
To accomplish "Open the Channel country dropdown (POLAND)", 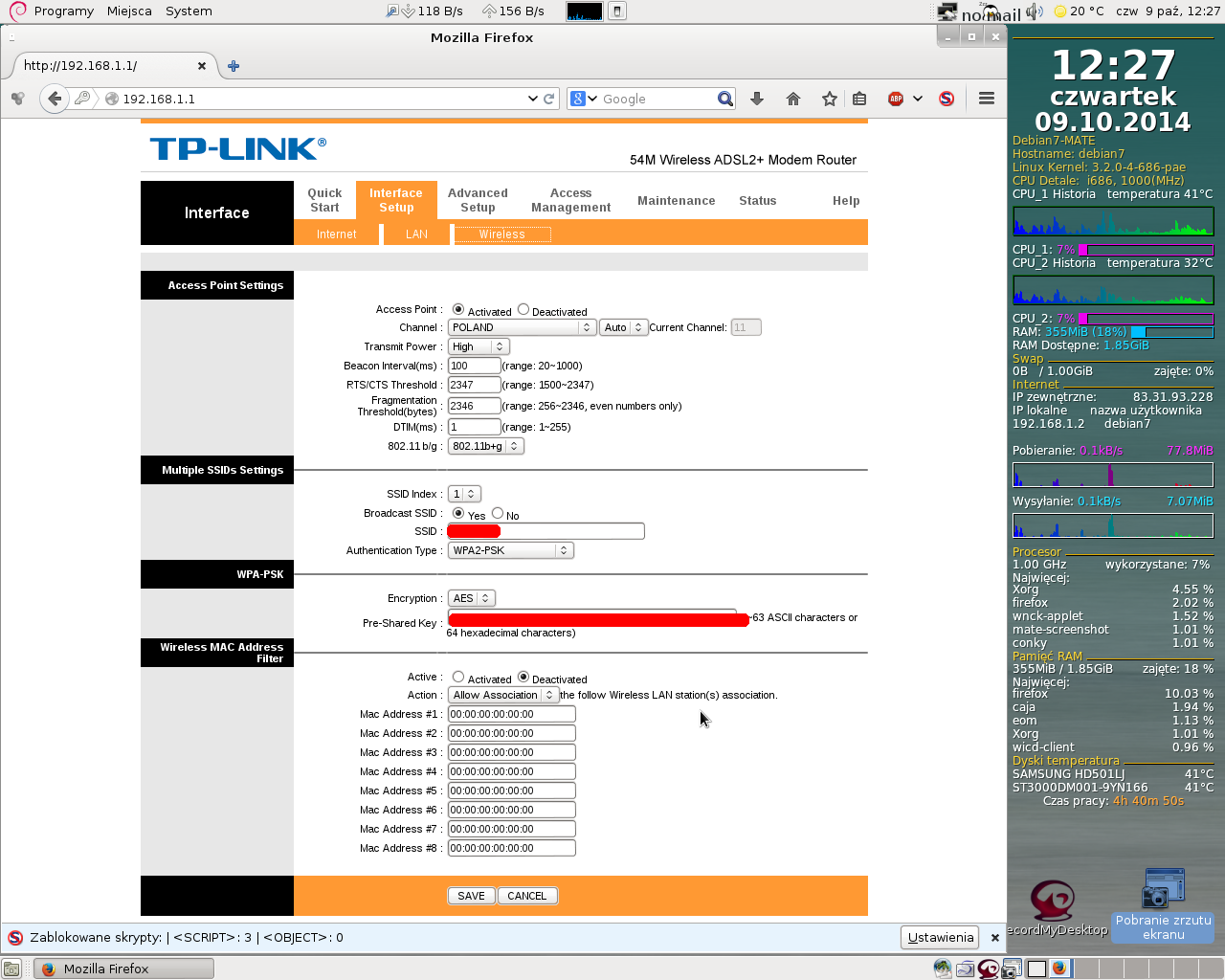I will (522, 327).
